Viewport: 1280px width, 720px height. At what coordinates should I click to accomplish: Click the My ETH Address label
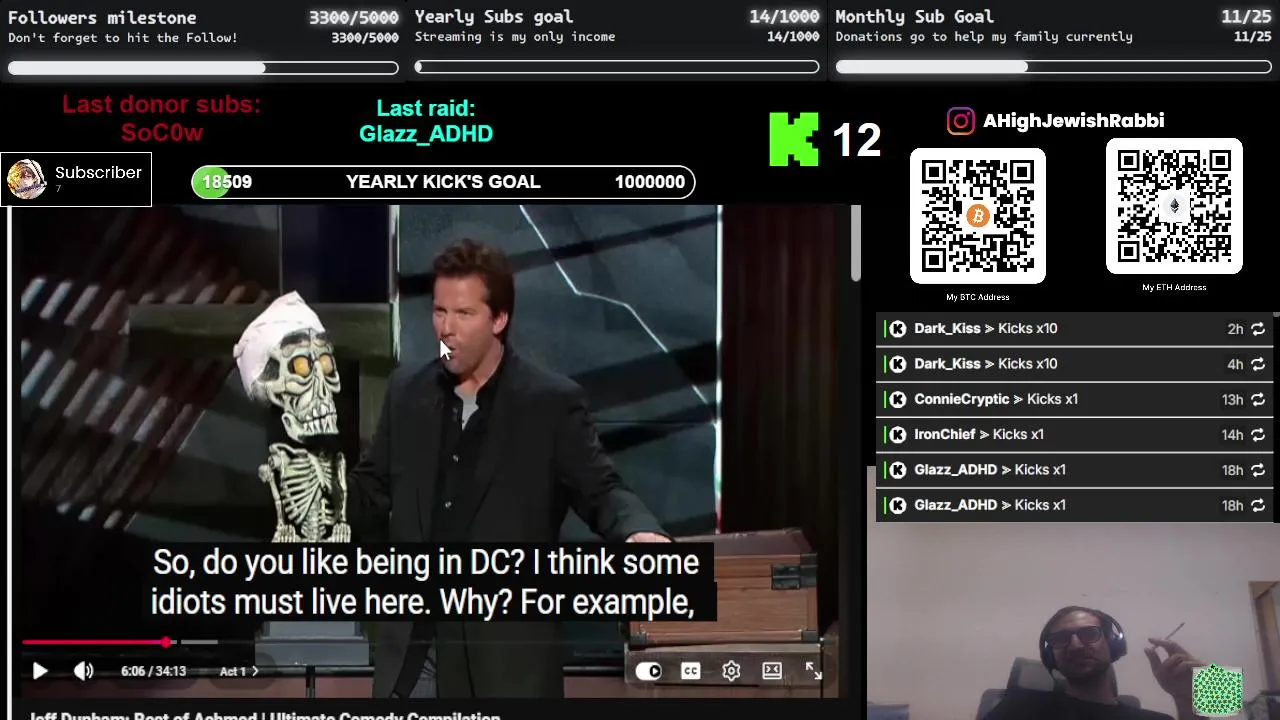click(x=1174, y=287)
